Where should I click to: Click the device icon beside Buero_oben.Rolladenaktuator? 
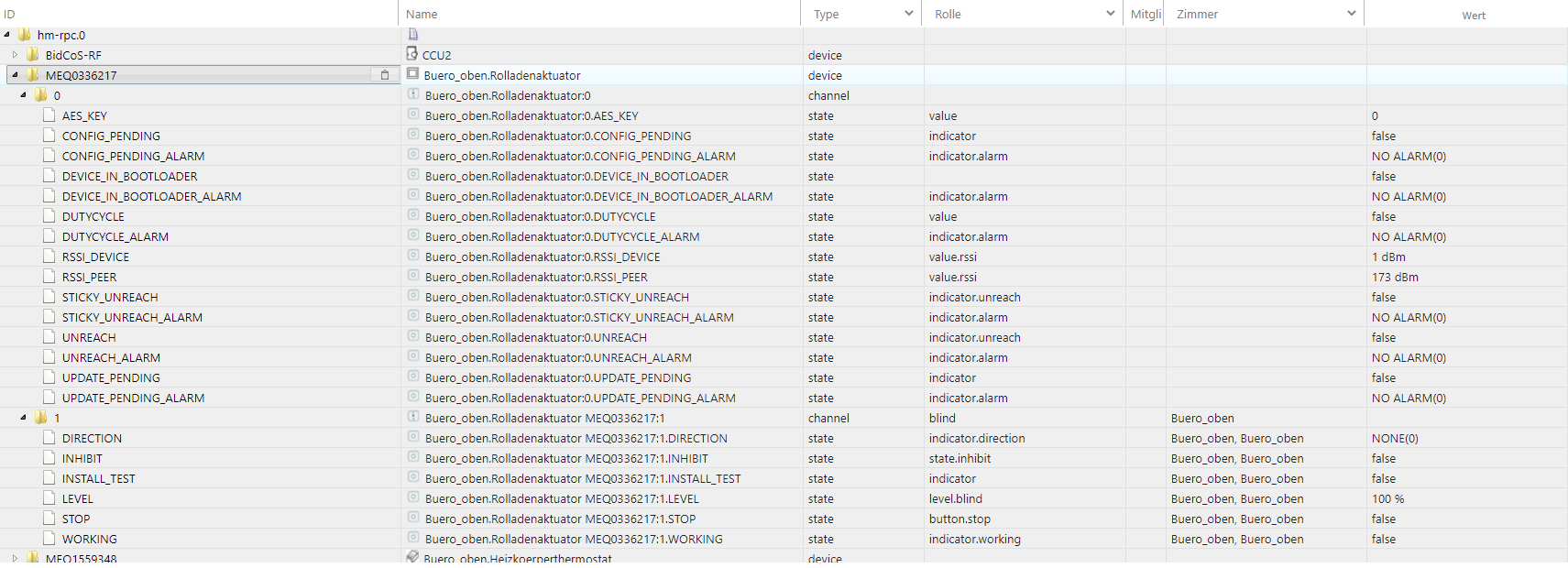[412, 74]
